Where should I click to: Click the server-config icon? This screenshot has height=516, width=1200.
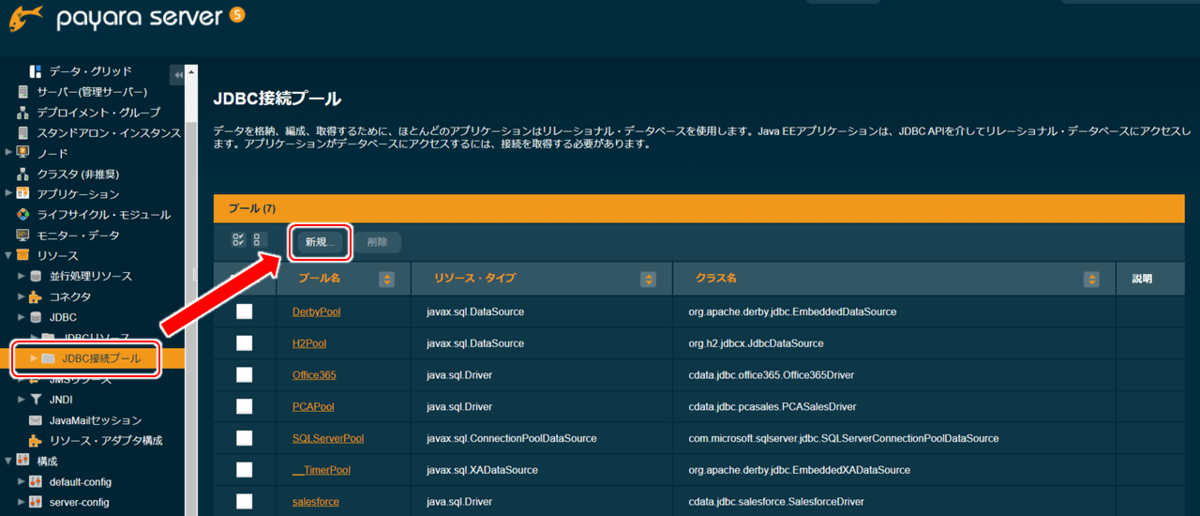point(36,502)
